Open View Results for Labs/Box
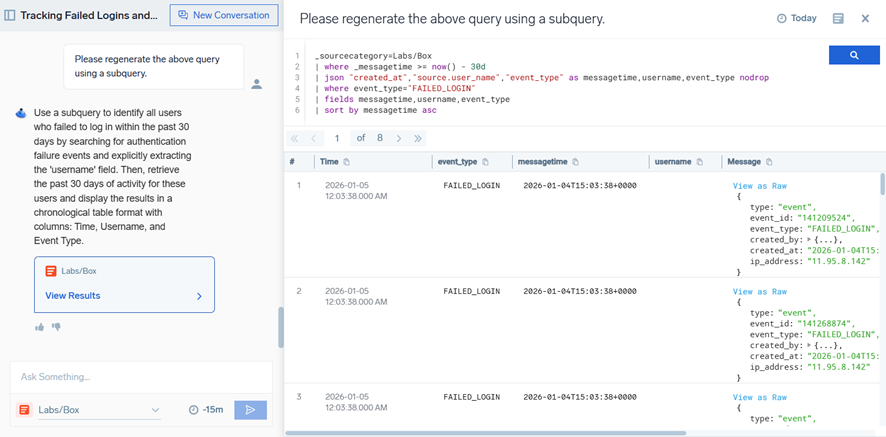This screenshot has width=886, height=437. (x=124, y=296)
